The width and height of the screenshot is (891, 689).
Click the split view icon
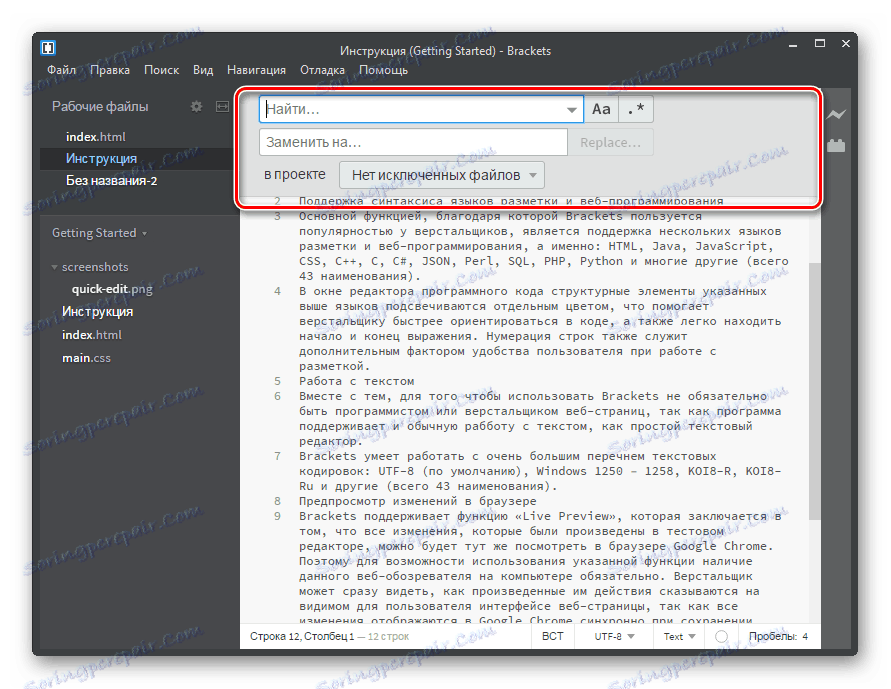coord(222,106)
